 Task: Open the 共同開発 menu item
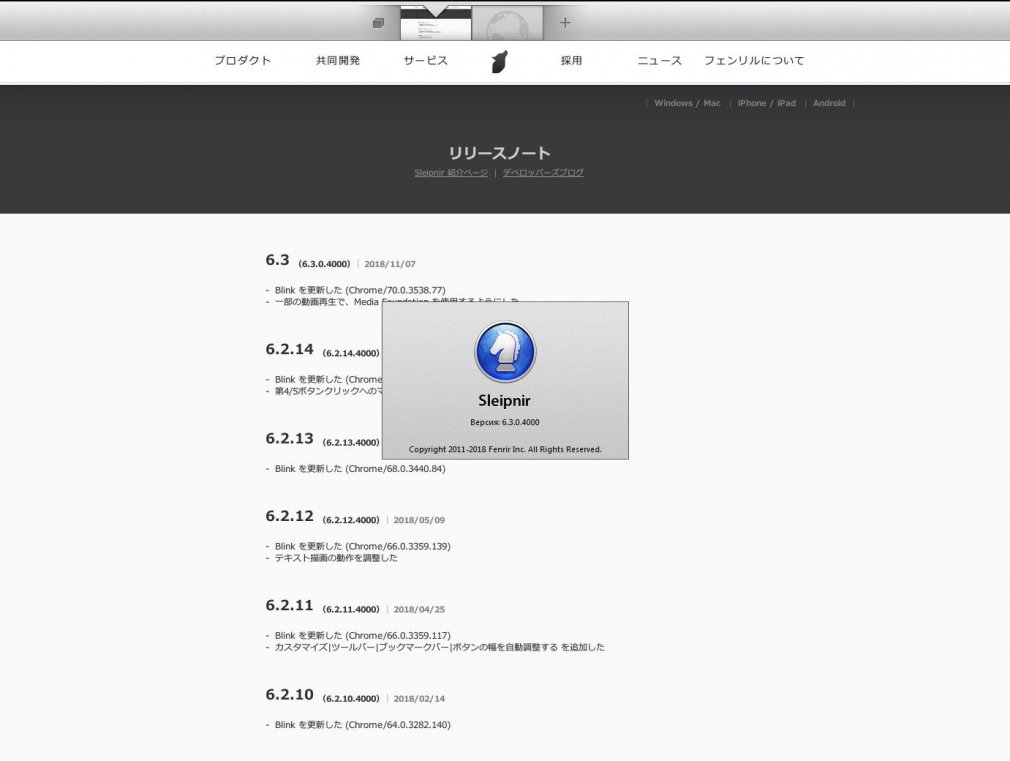(338, 61)
